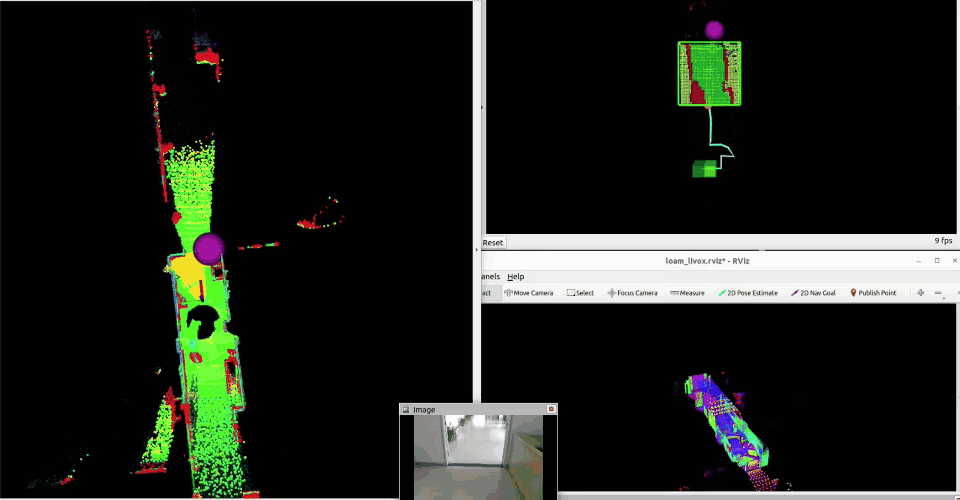
Task: Minimize the RViz window
Action: (918, 260)
